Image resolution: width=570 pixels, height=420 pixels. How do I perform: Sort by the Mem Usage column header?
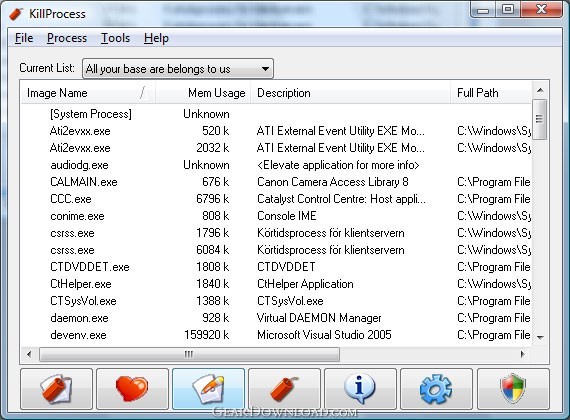point(203,93)
